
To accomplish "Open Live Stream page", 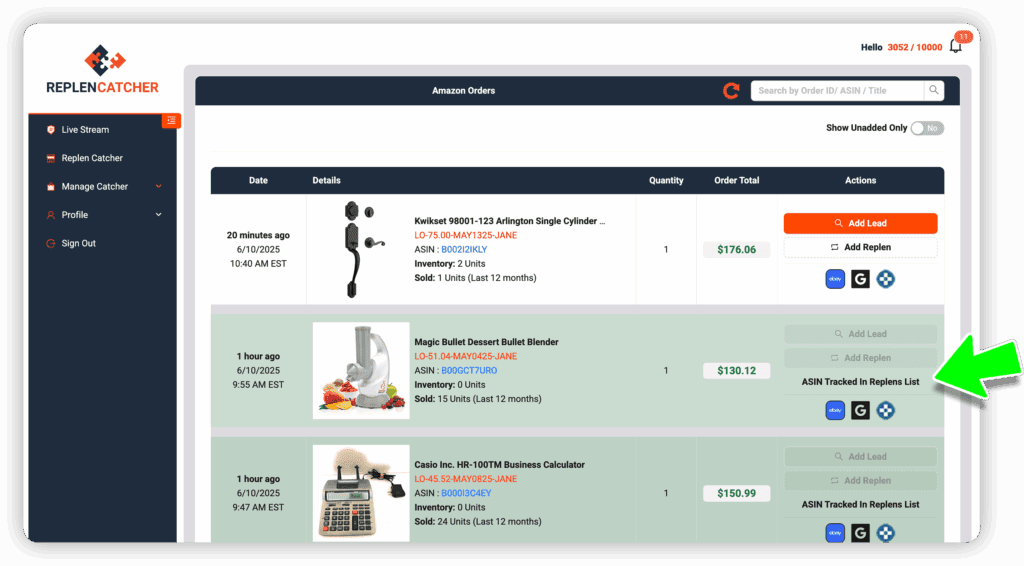I will 86,130.
